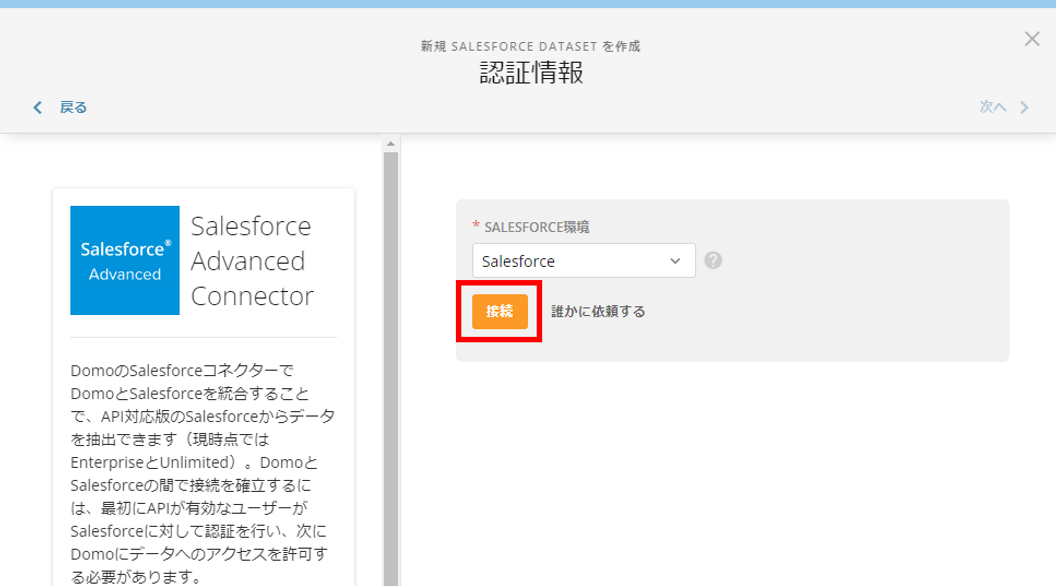Click the back chevron arrow icon
This screenshot has height=586, width=1056.
tap(38, 107)
